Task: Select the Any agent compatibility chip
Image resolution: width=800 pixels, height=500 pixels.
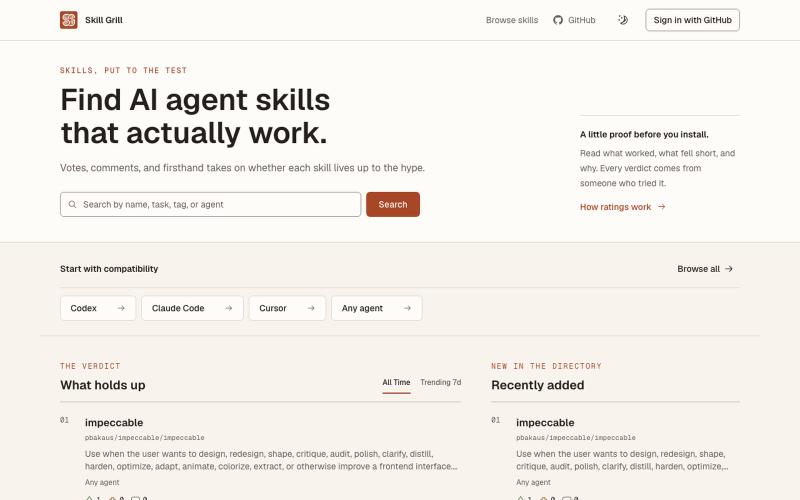Action: coord(377,308)
